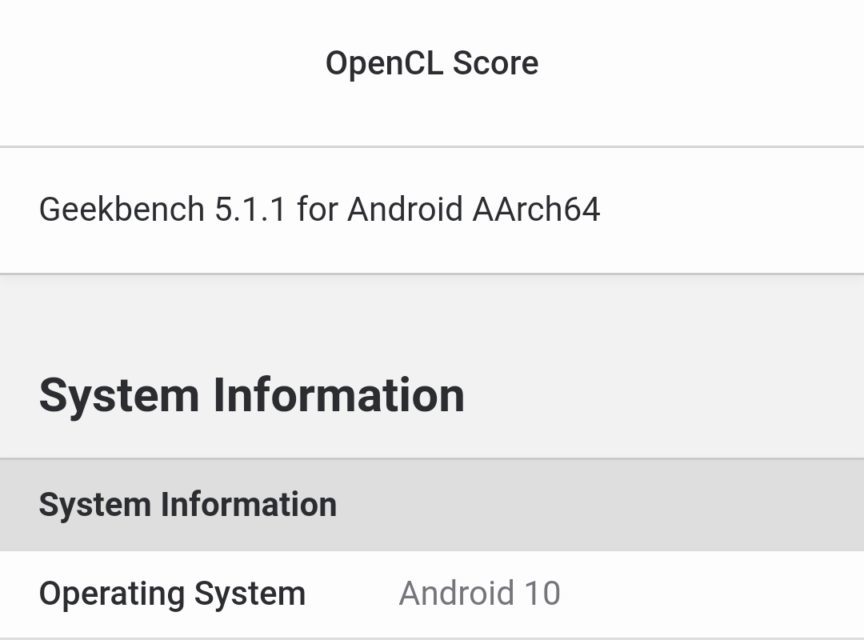The height and width of the screenshot is (640, 864).
Task: Click the word AArch64
Action: point(535,210)
